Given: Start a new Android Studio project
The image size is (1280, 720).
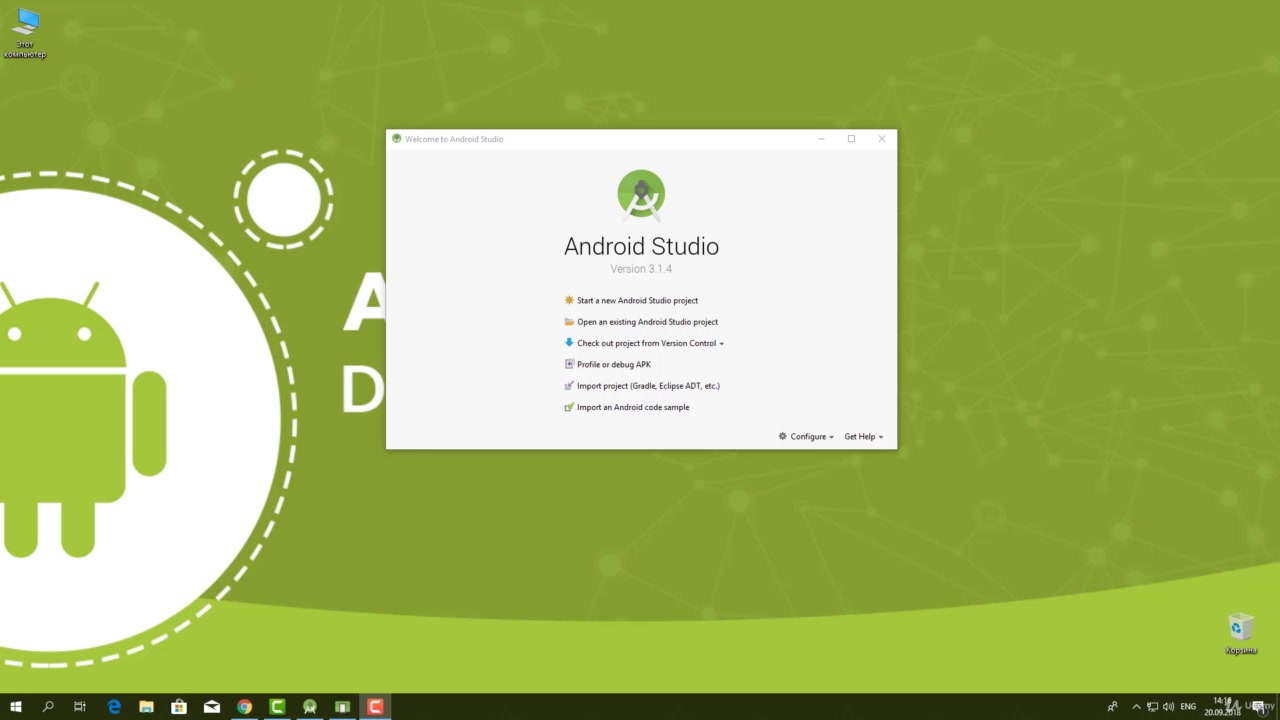Looking at the screenshot, I should [x=631, y=300].
